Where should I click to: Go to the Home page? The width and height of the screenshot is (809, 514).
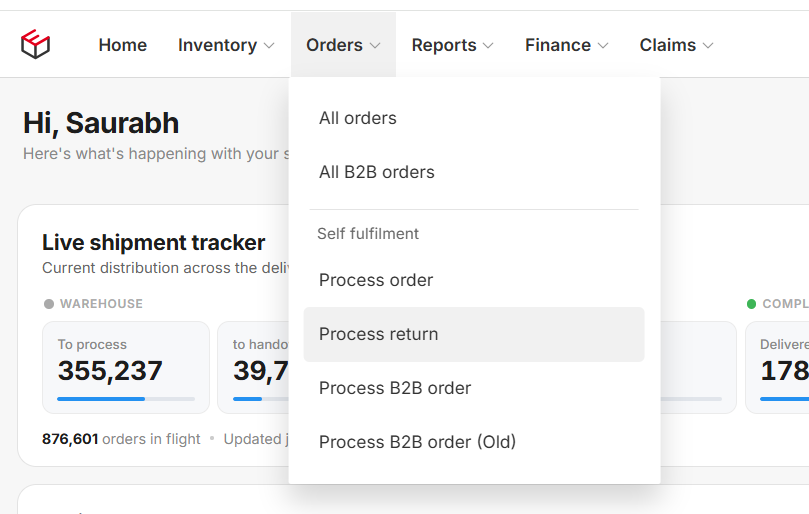123,45
